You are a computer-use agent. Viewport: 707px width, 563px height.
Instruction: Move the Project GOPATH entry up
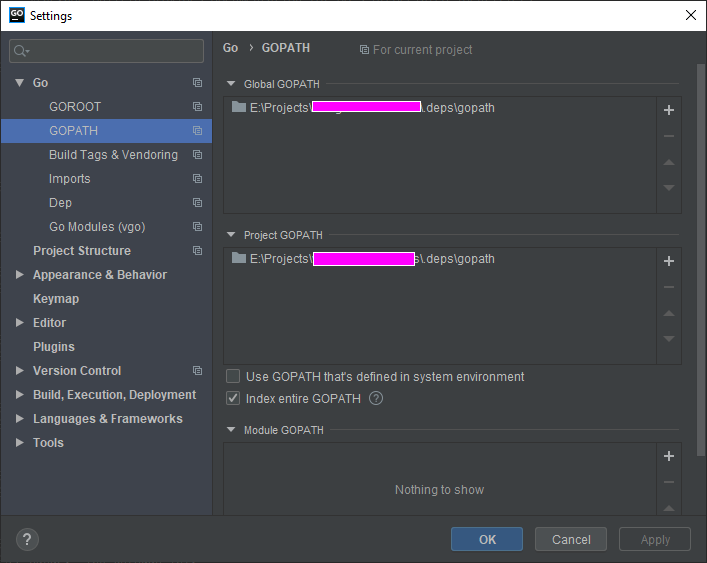(x=669, y=313)
